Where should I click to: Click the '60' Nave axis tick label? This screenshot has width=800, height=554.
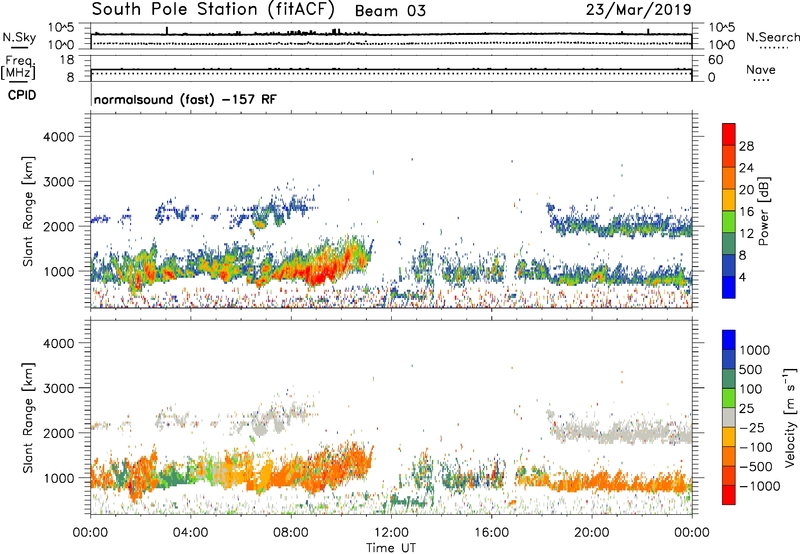(x=716, y=60)
